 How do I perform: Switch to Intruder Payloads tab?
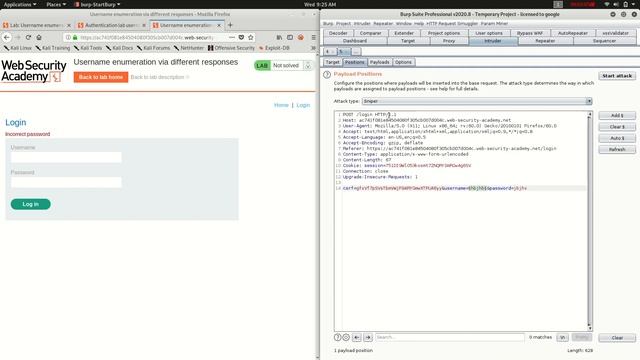coord(380,62)
